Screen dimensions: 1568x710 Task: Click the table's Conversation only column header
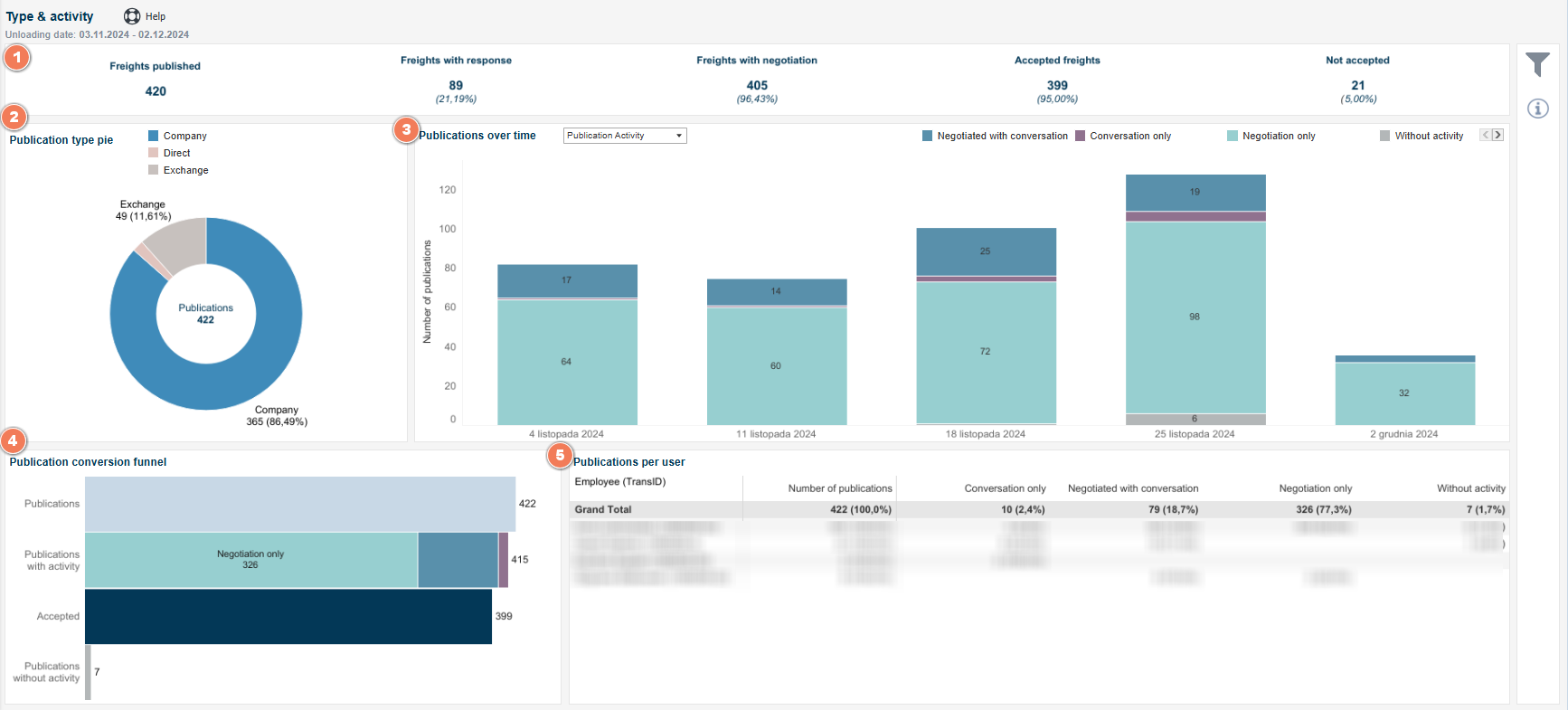1005,488
